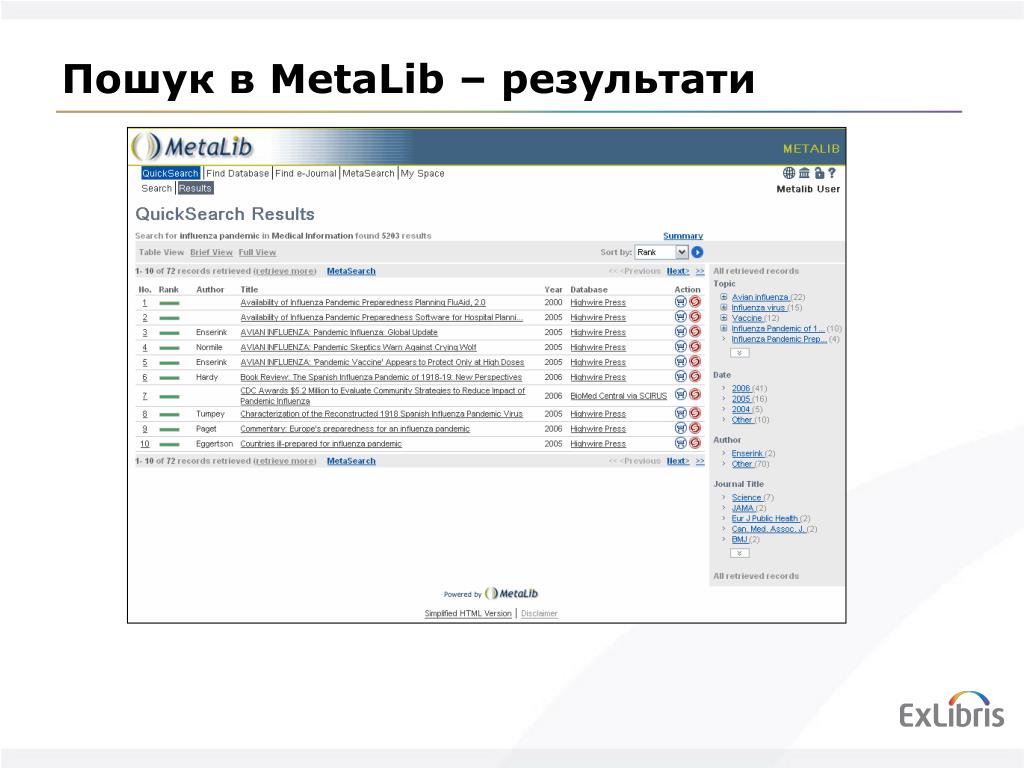
Task: Click red SFX icon for record 2
Action: click(x=695, y=317)
